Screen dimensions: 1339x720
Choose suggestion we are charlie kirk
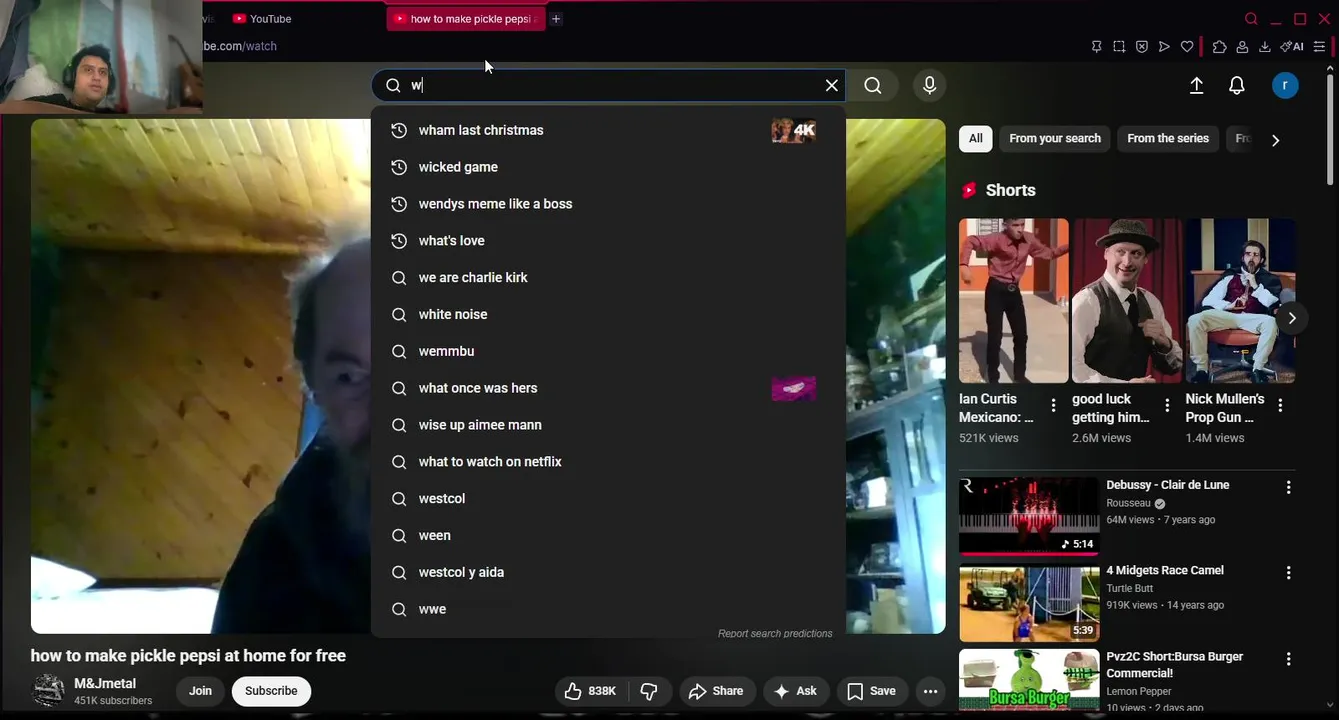(608, 278)
